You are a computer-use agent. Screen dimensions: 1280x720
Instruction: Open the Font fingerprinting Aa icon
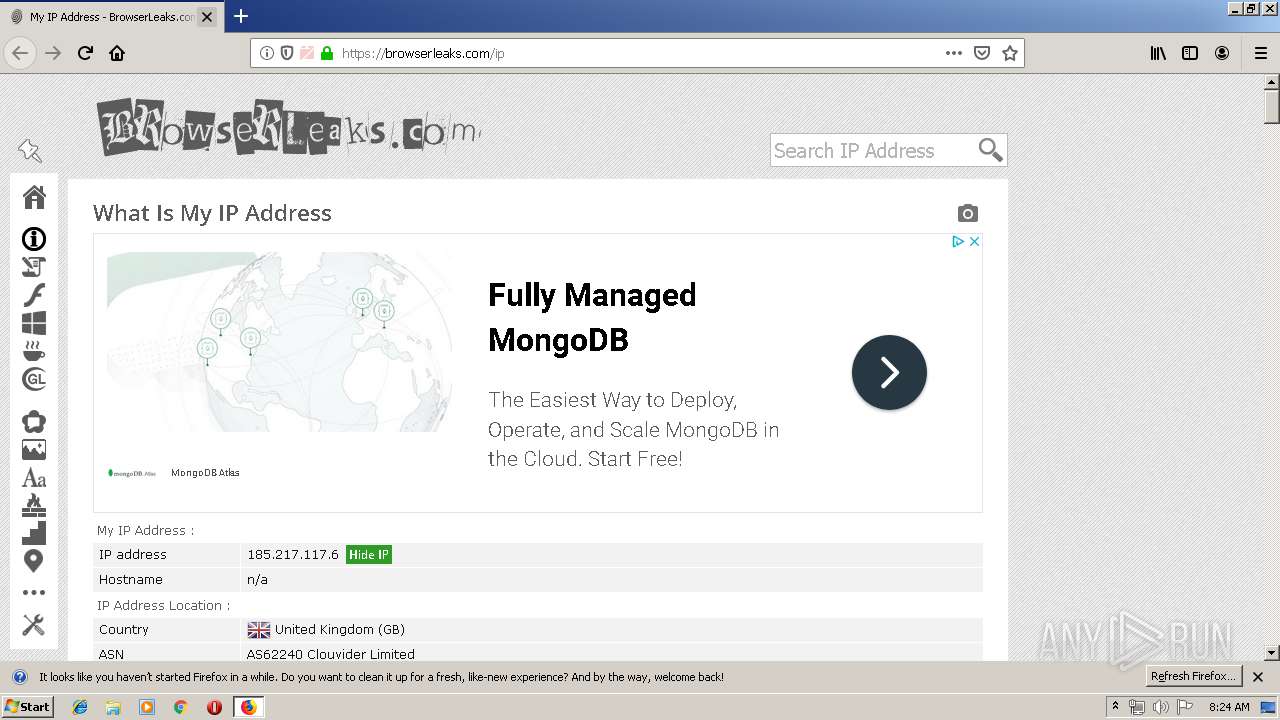tap(34, 478)
